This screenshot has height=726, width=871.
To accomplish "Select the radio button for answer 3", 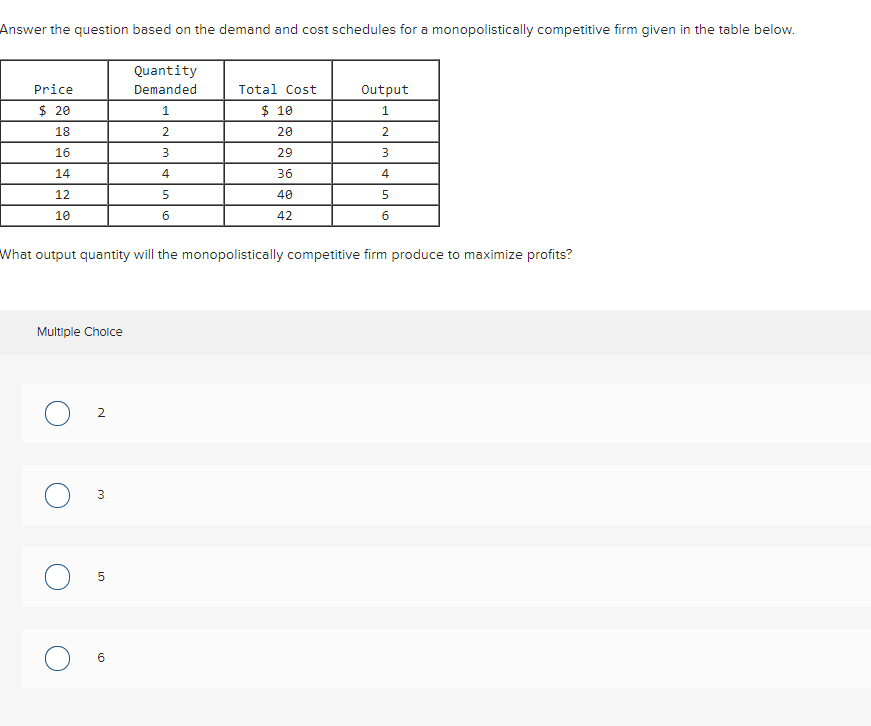I will [x=57, y=494].
